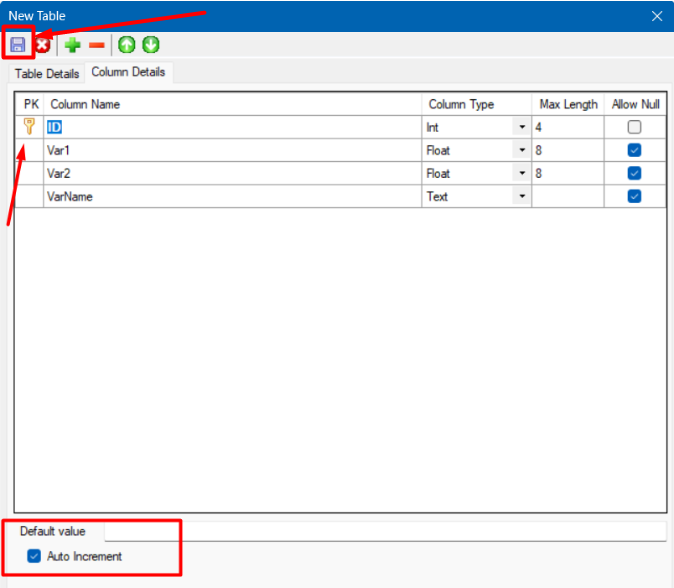674x588 pixels.
Task: Click the primary key icon on ID row
Action: (29, 127)
